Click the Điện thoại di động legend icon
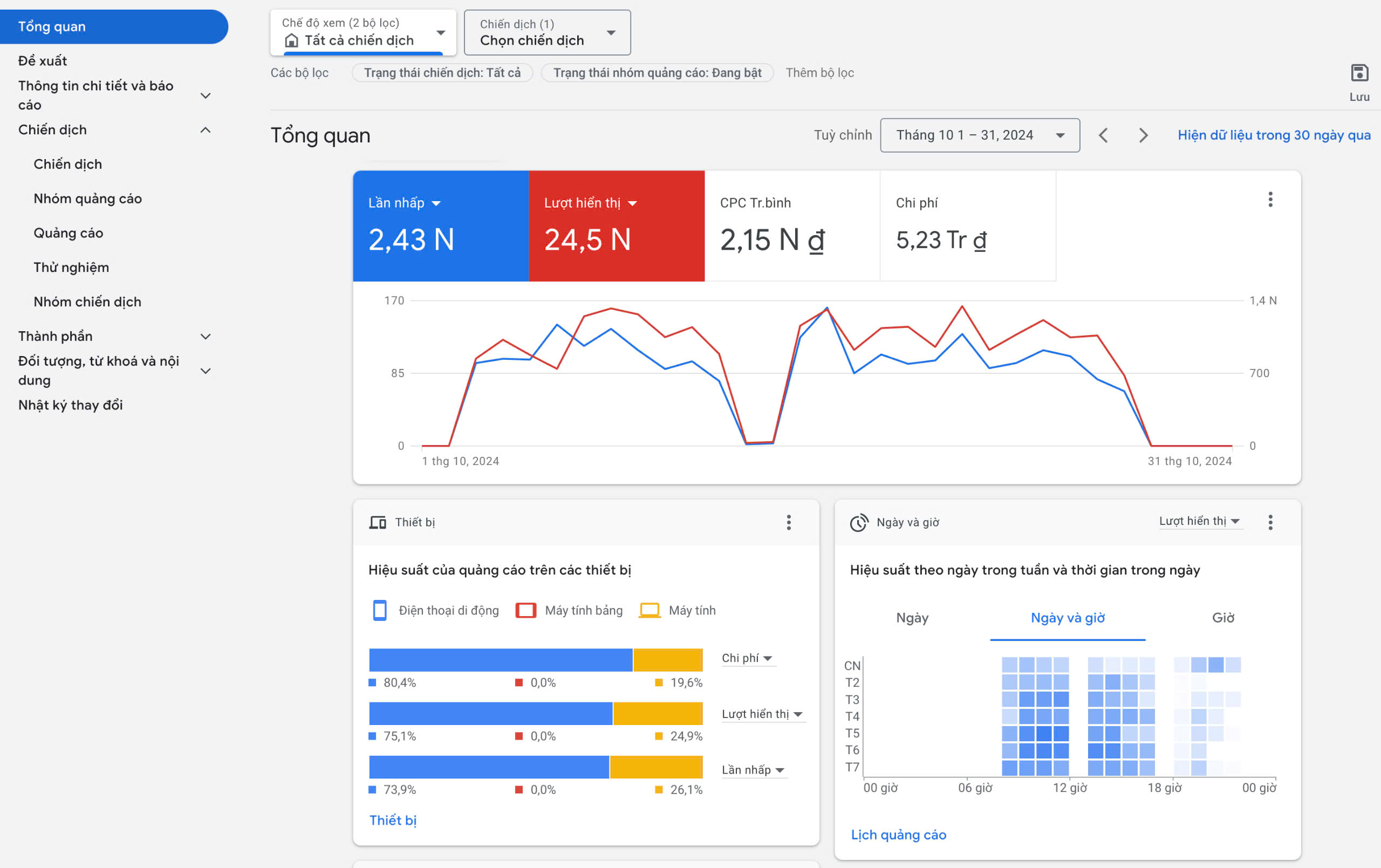Screen dimensions: 1381x868 pos(380,611)
